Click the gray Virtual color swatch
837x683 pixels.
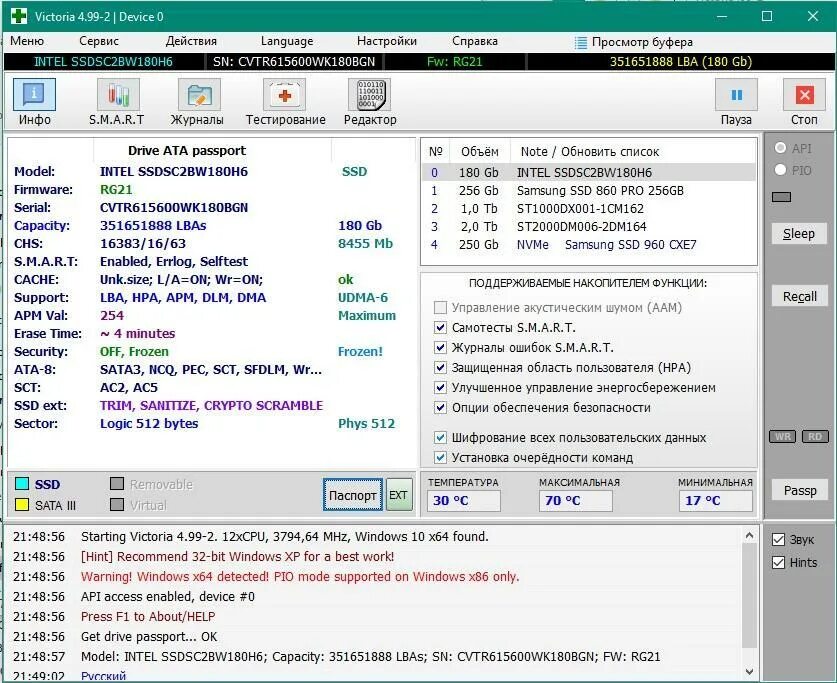(117, 504)
